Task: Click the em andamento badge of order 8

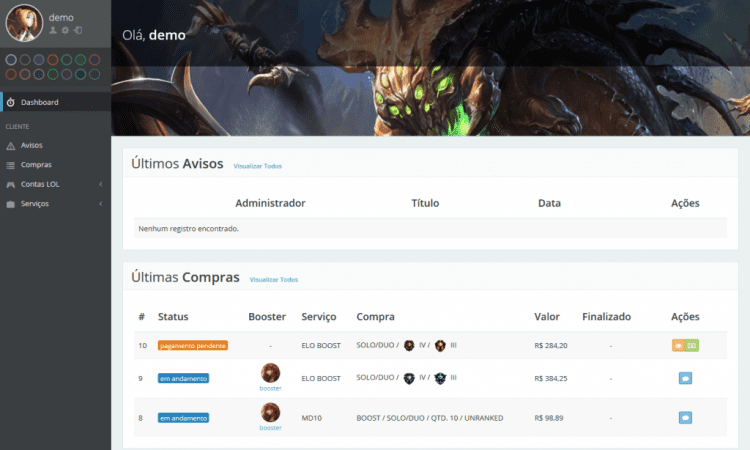Action: (x=183, y=418)
